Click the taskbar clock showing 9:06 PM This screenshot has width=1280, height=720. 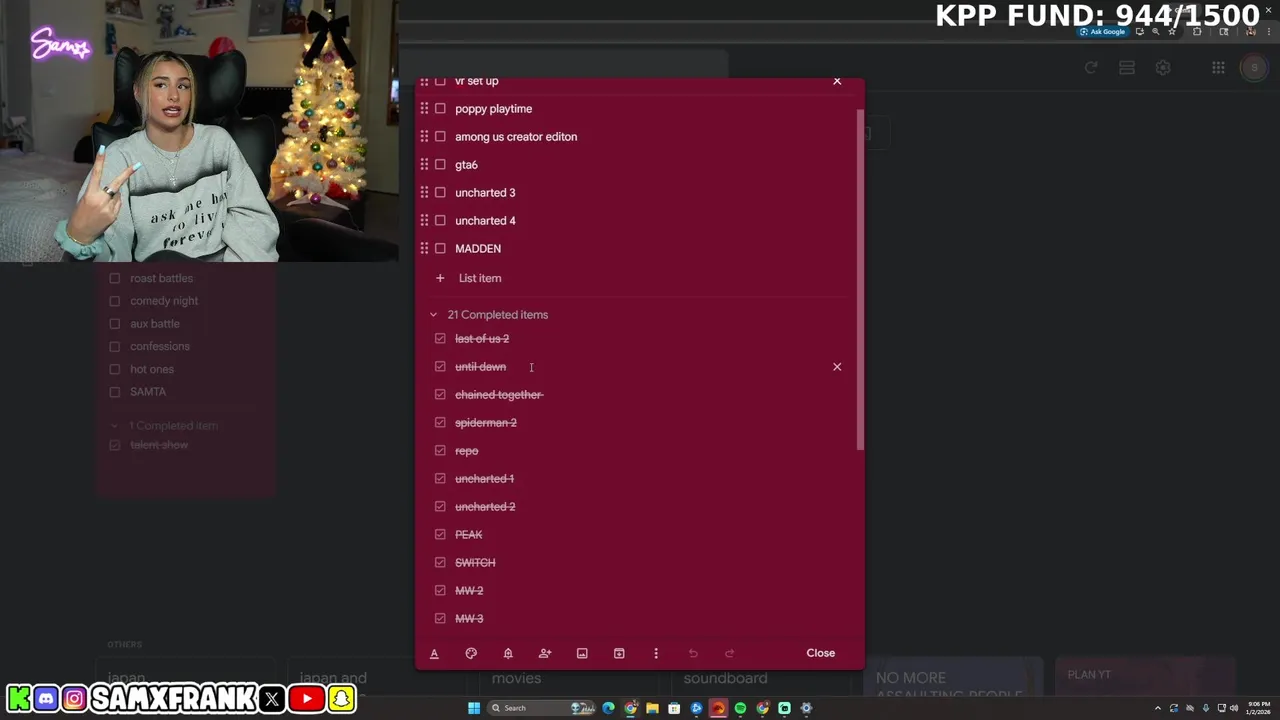(1259, 708)
